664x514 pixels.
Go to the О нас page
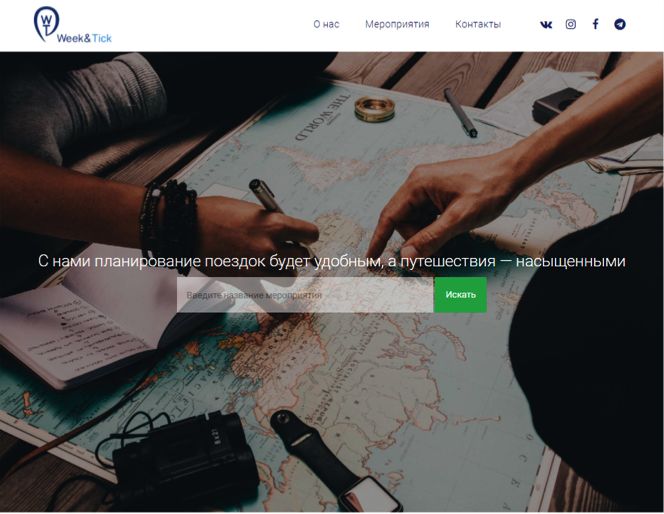[x=326, y=24]
